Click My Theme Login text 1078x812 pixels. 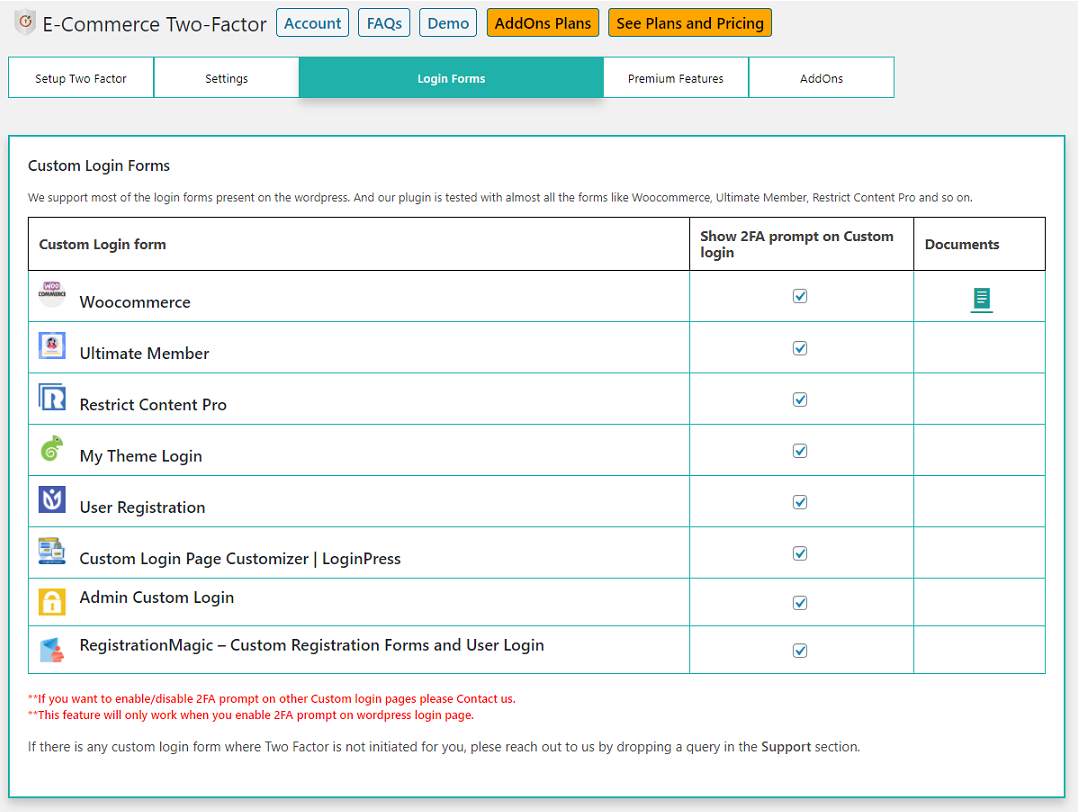[141, 456]
